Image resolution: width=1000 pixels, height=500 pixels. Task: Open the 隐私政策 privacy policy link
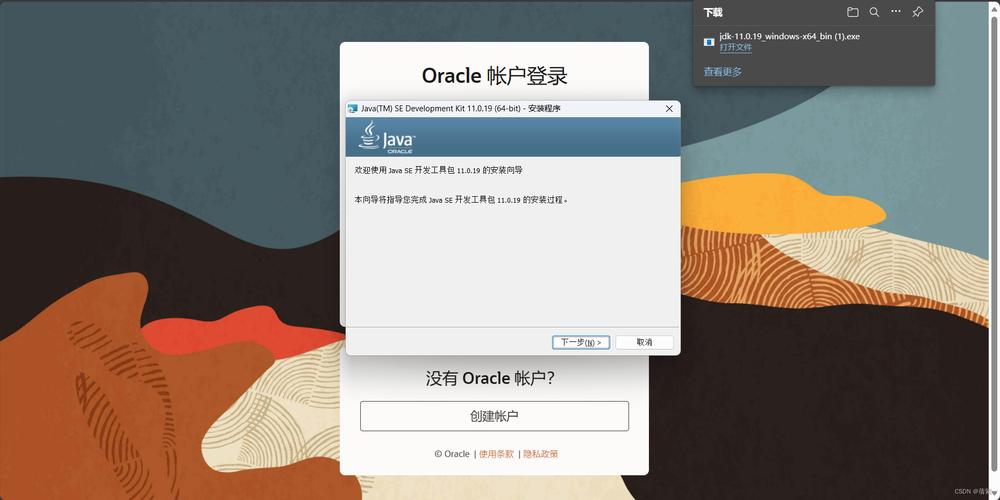tap(541, 454)
